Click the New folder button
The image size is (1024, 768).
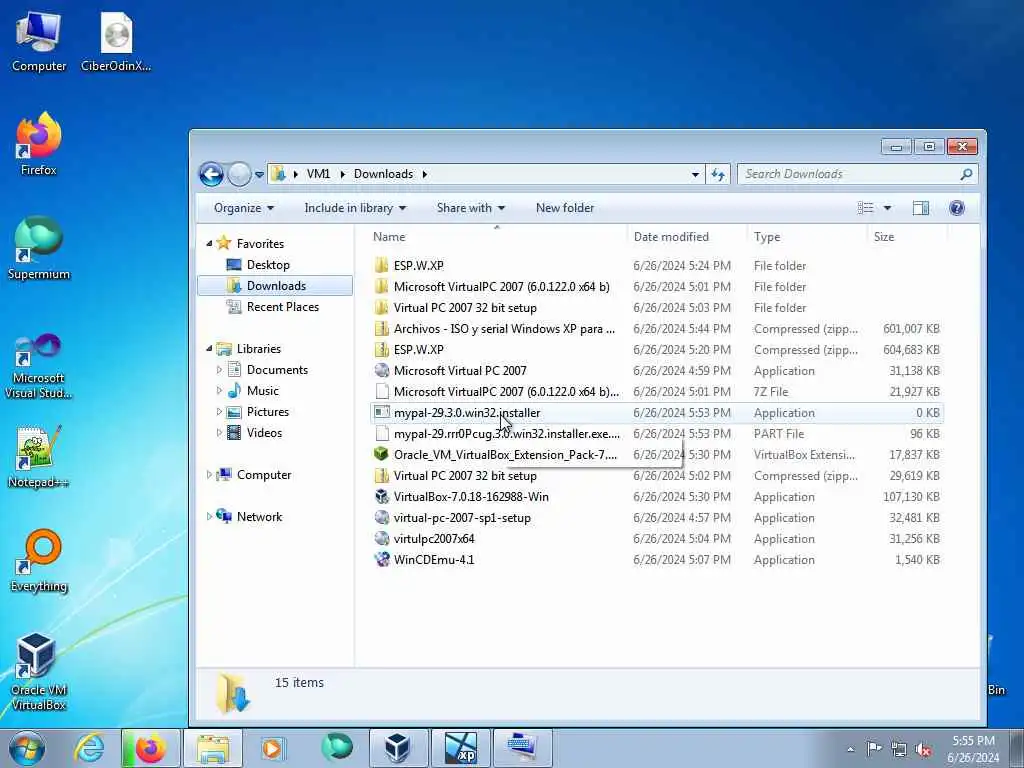tap(565, 208)
